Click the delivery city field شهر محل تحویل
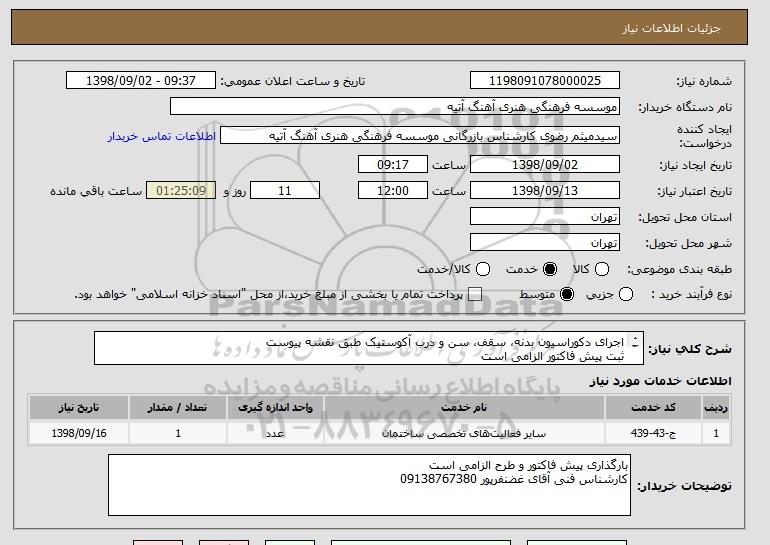The width and height of the screenshot is (770, 545). 545,243
